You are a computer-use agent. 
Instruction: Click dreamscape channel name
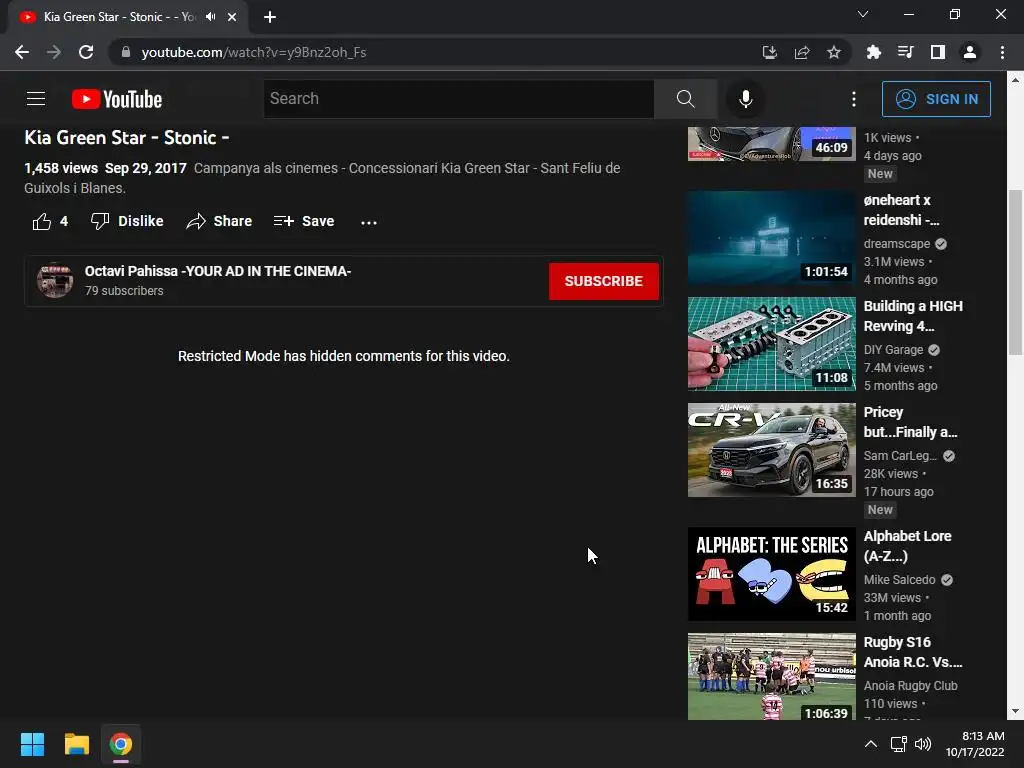897,244
